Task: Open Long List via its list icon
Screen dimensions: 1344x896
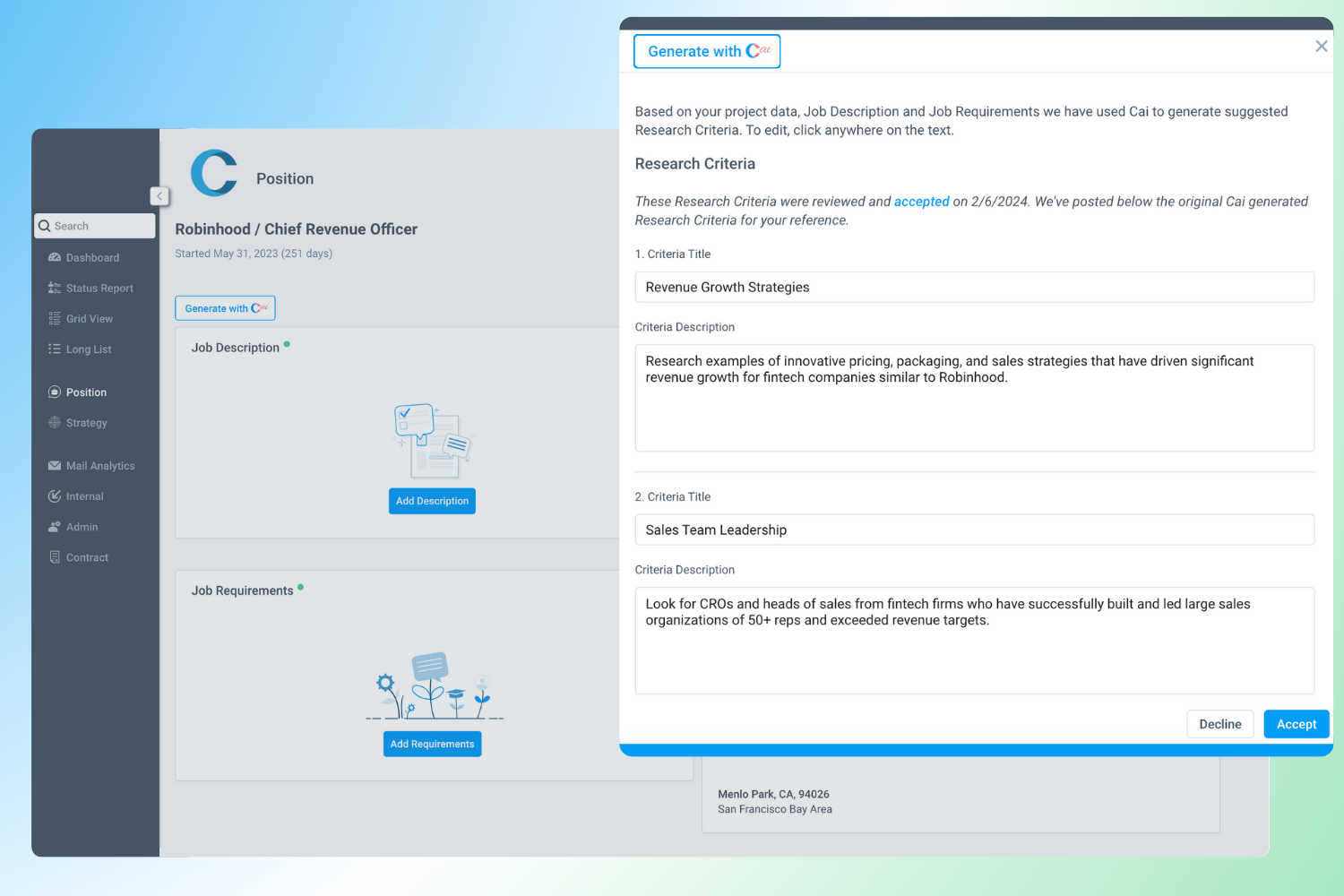Action: coord(56,349)
